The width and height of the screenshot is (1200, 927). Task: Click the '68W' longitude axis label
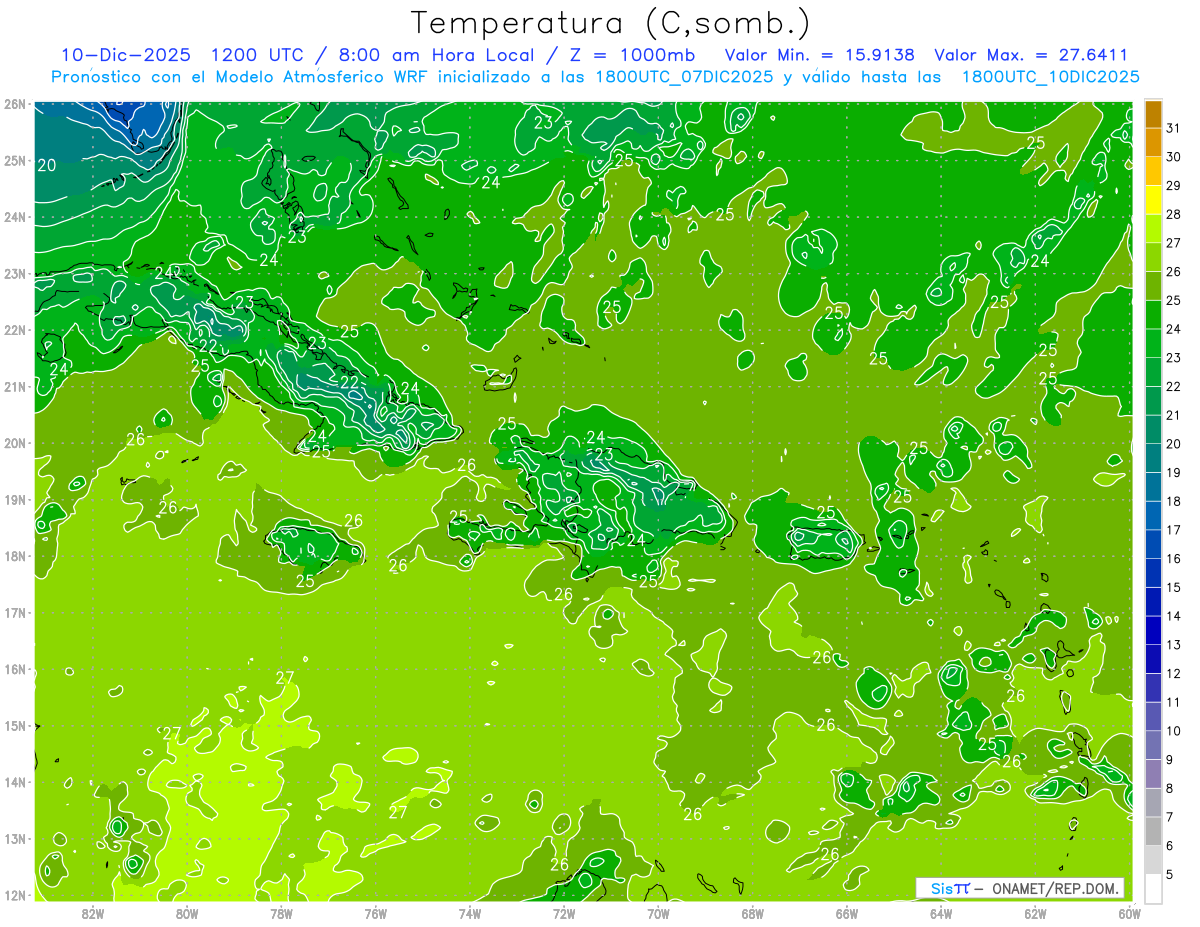(x=752, y=913)
